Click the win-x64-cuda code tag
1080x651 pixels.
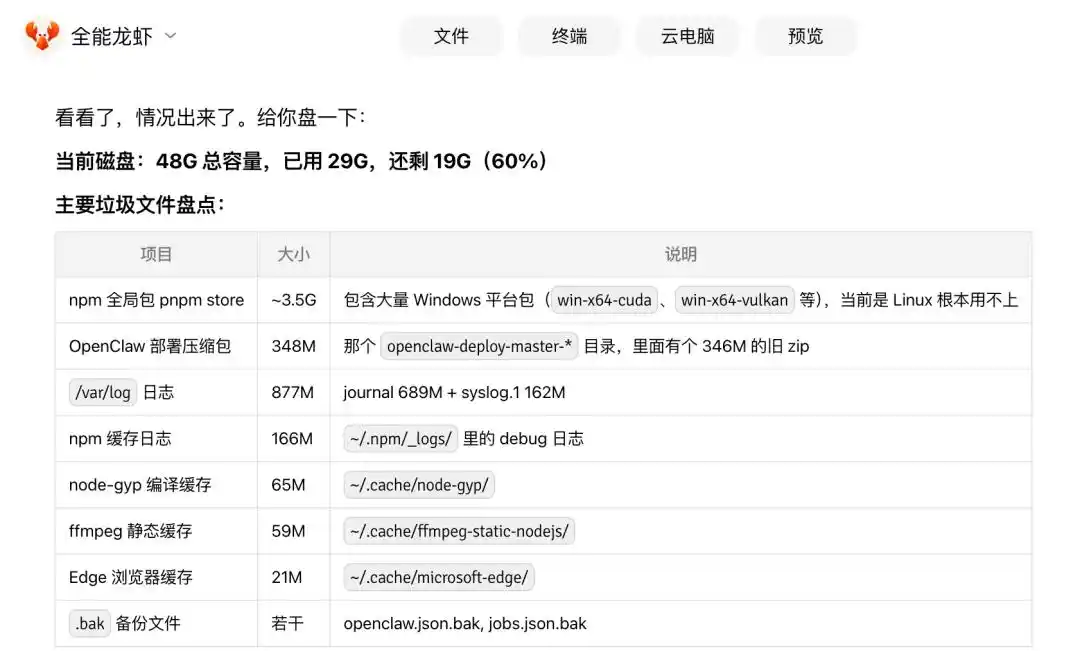click(x=604, y=300)
